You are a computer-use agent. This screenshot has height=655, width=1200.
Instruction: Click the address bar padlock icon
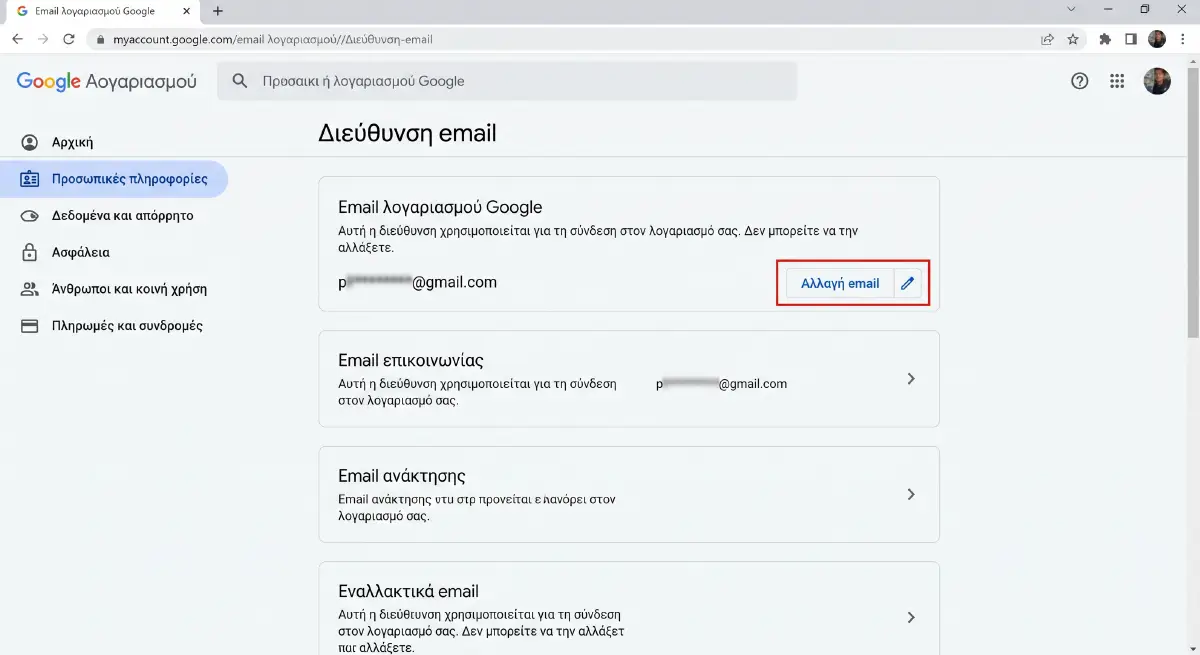coord(100,40)
